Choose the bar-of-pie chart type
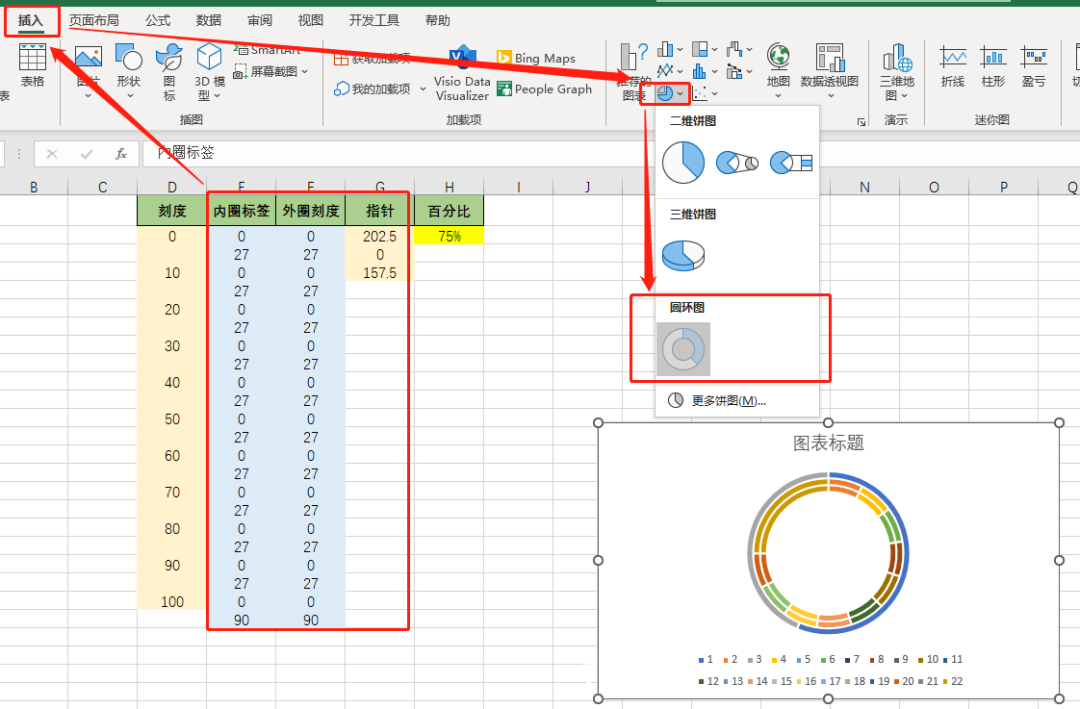The image size is (1080, 709). pyautogui.click(x=791, y=162)
